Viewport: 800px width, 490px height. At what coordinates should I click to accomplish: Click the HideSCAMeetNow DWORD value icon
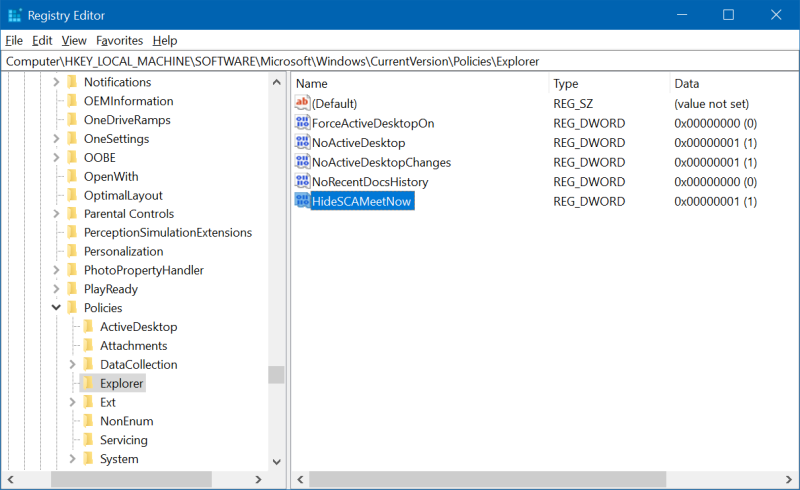tap(303, 201)
